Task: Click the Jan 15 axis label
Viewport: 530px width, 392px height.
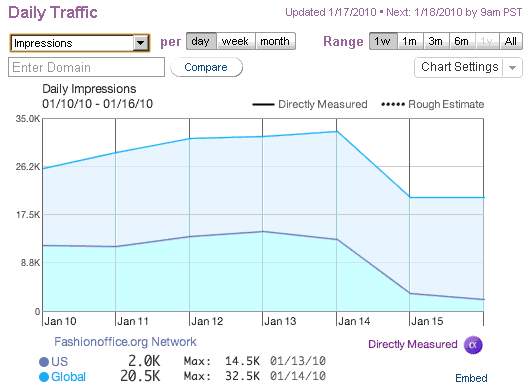Action: tap(427, 321)
